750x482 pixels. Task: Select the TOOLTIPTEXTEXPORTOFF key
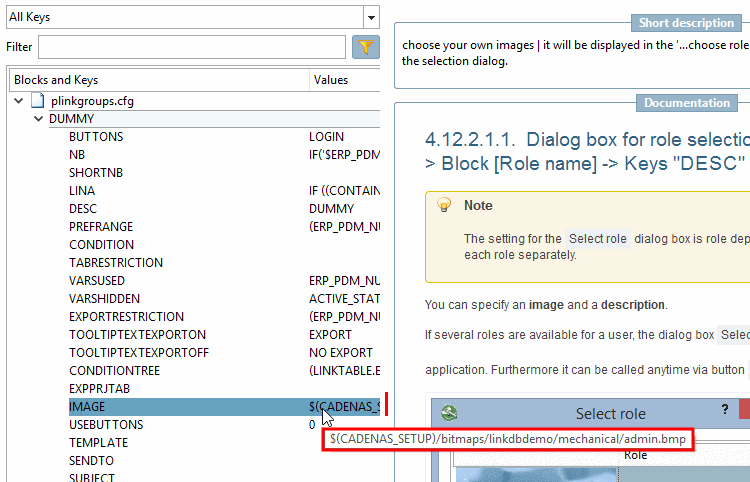point(139,353)
